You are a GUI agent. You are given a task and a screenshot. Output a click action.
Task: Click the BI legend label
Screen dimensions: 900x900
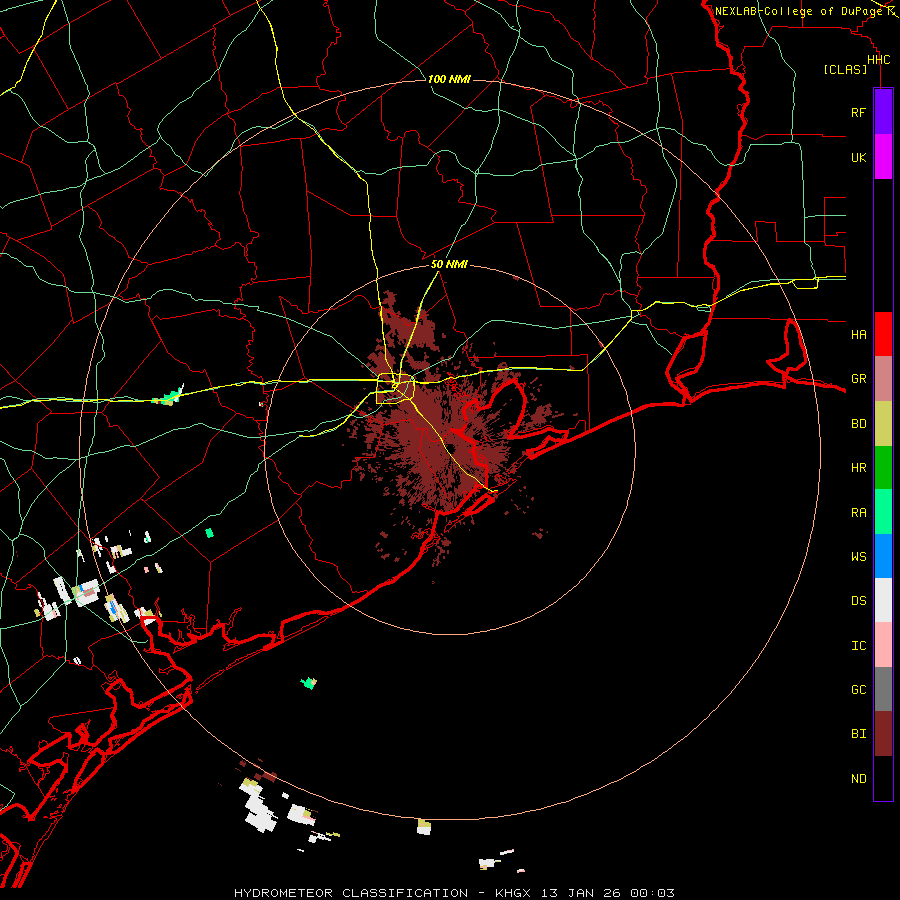[858, 734]
